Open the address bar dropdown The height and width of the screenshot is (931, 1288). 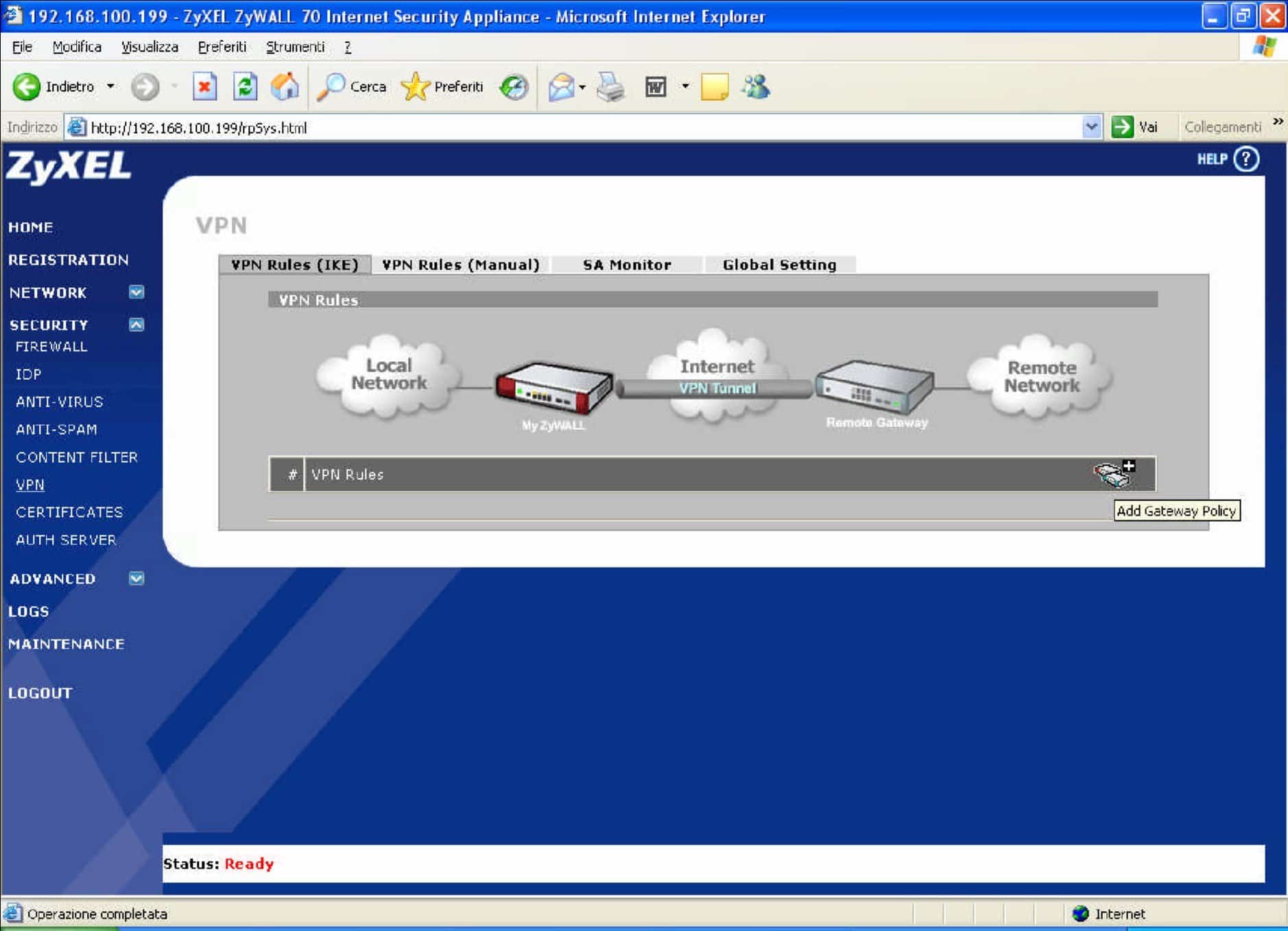(1091, 127)
